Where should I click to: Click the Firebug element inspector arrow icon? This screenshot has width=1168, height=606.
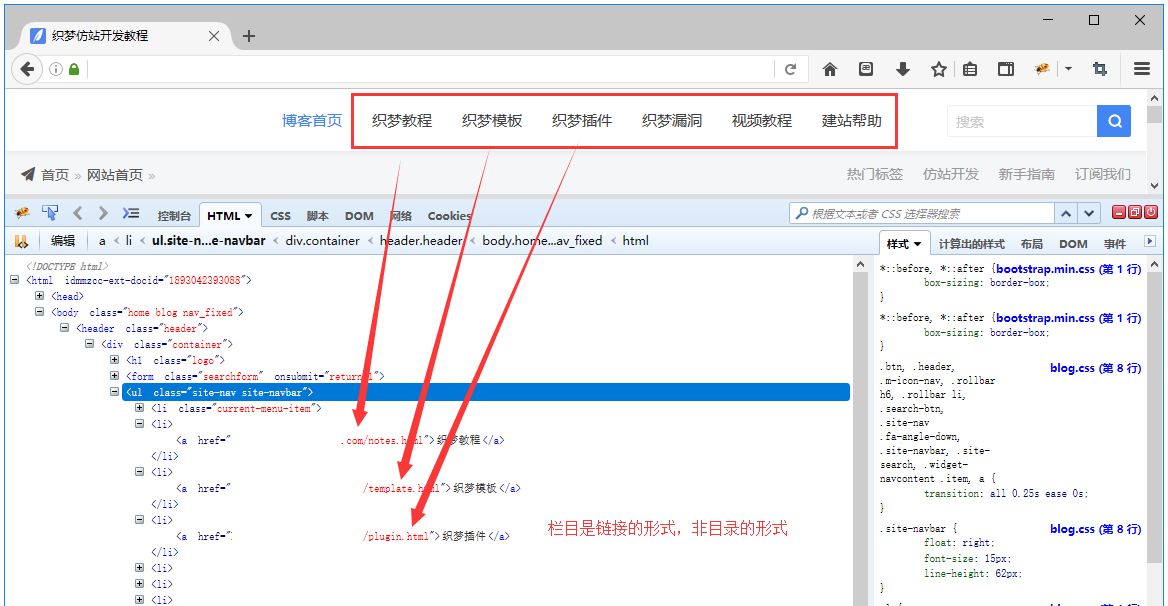(x=49, y=213)
